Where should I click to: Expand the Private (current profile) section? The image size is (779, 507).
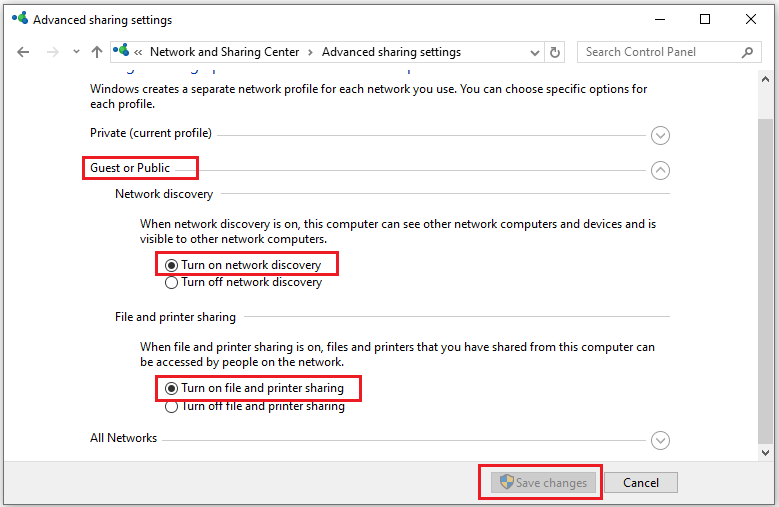pyautogui.click(x=659, y=135)
